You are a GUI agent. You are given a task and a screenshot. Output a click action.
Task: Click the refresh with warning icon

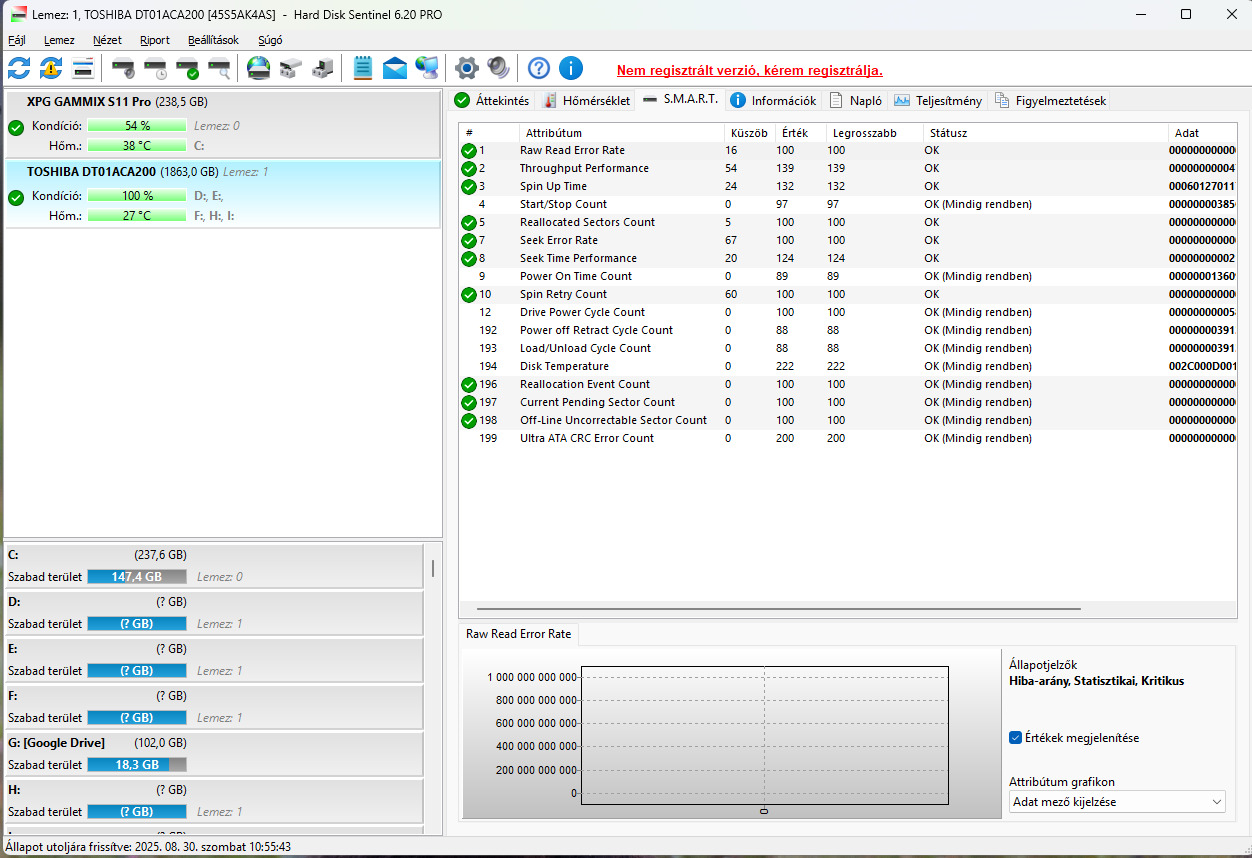click(51, 68)
